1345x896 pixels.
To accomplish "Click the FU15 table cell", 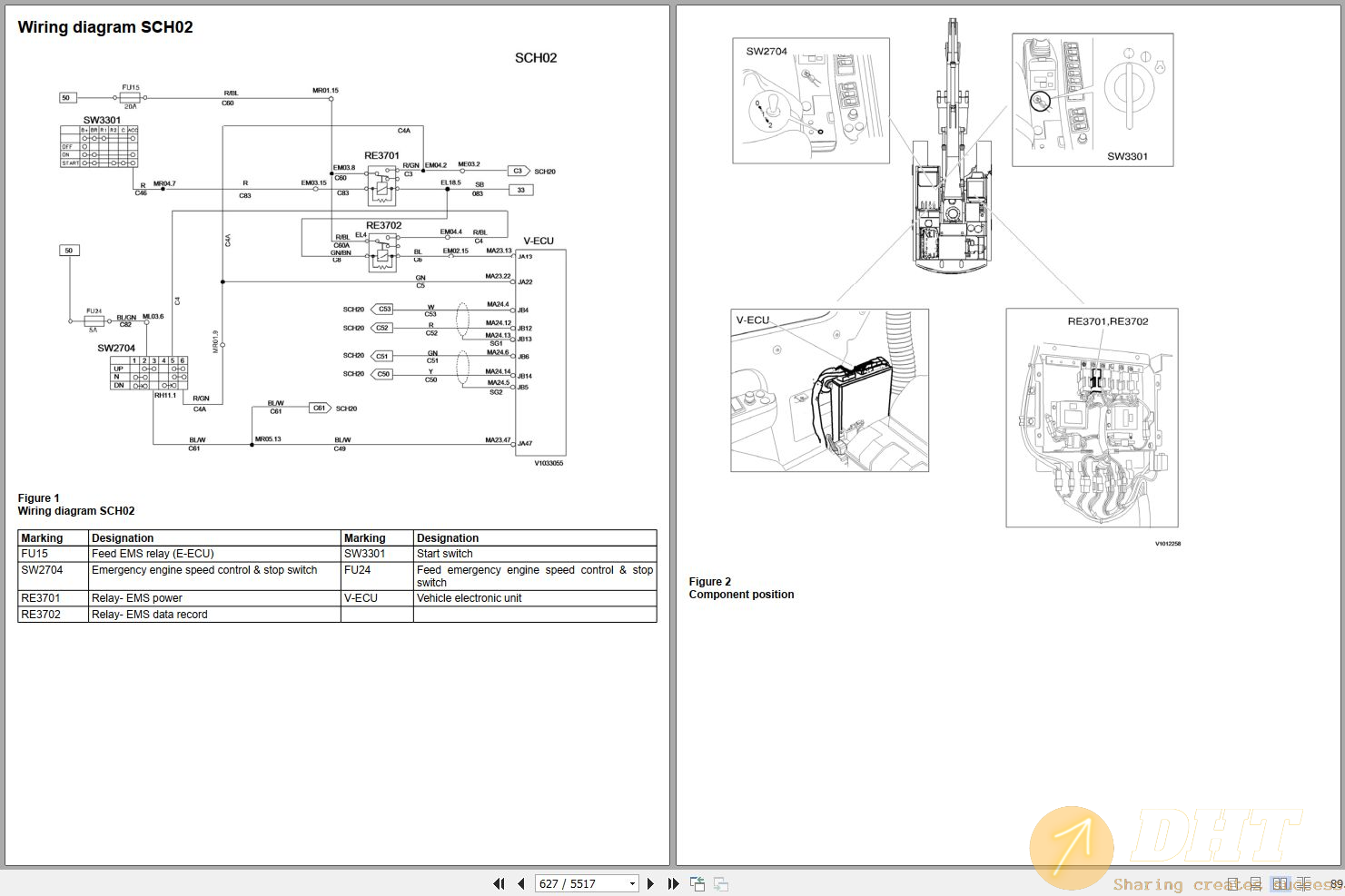I will pos(53,554).
